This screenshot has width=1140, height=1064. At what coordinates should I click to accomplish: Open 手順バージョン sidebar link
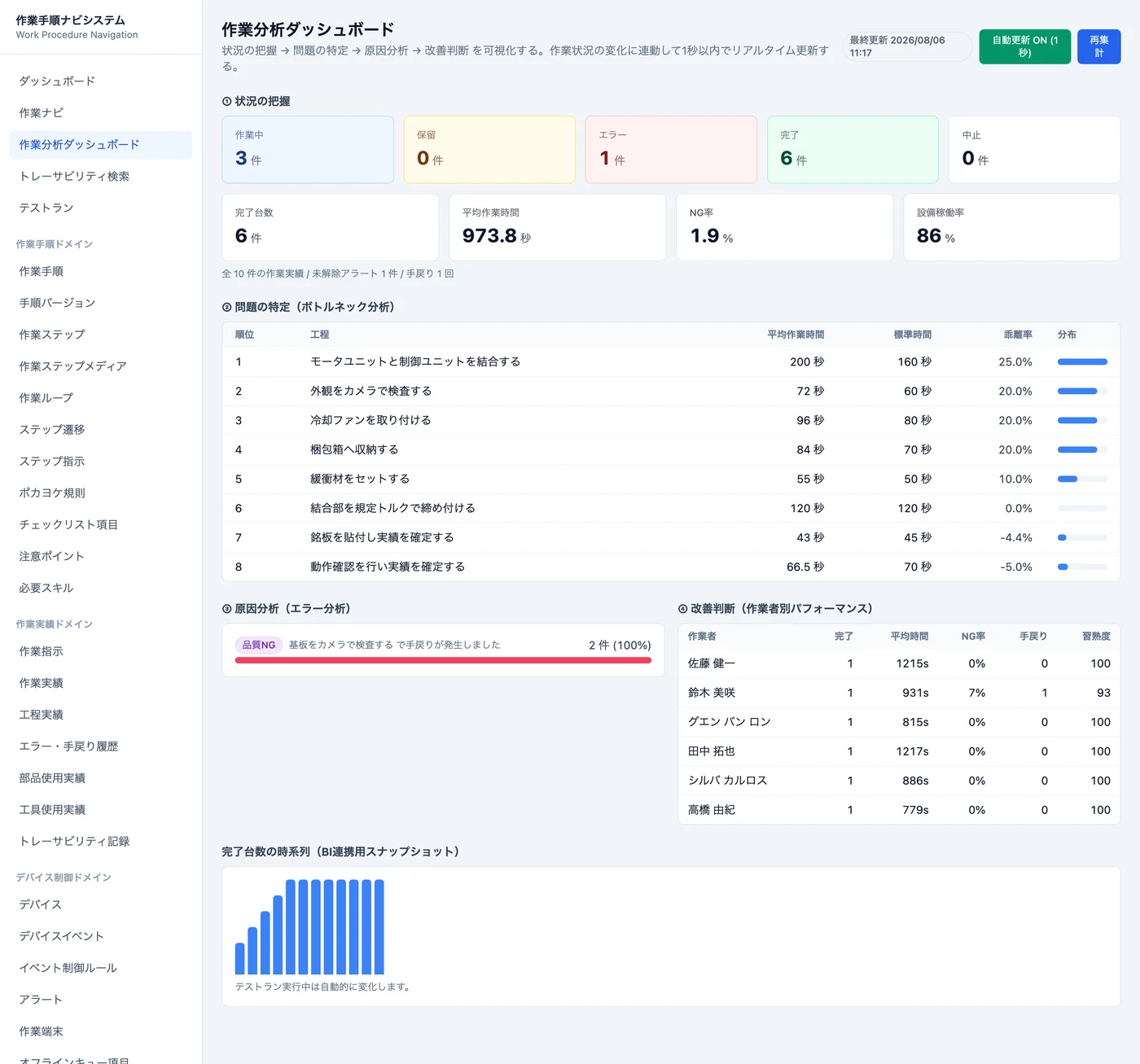coord(101,304)
